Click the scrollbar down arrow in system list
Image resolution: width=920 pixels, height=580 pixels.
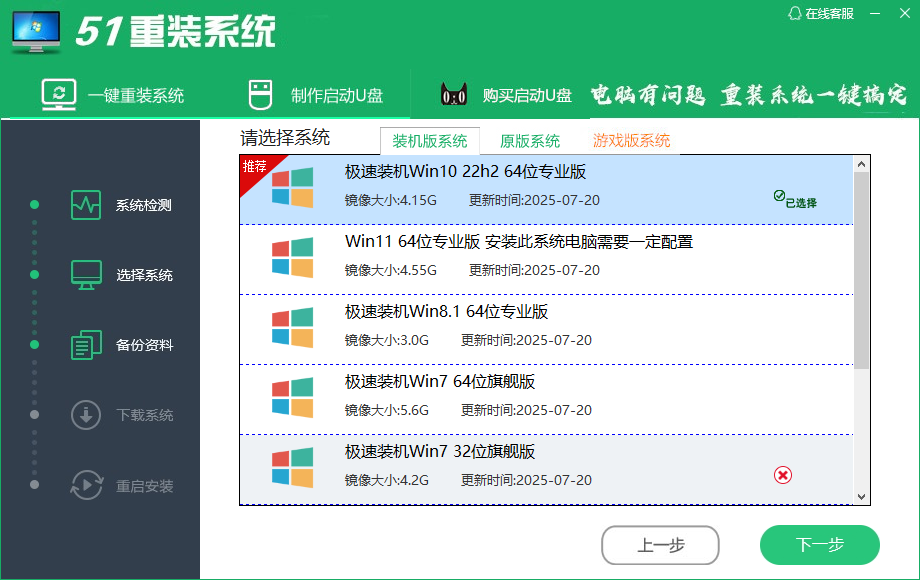(x=862, y=496)
